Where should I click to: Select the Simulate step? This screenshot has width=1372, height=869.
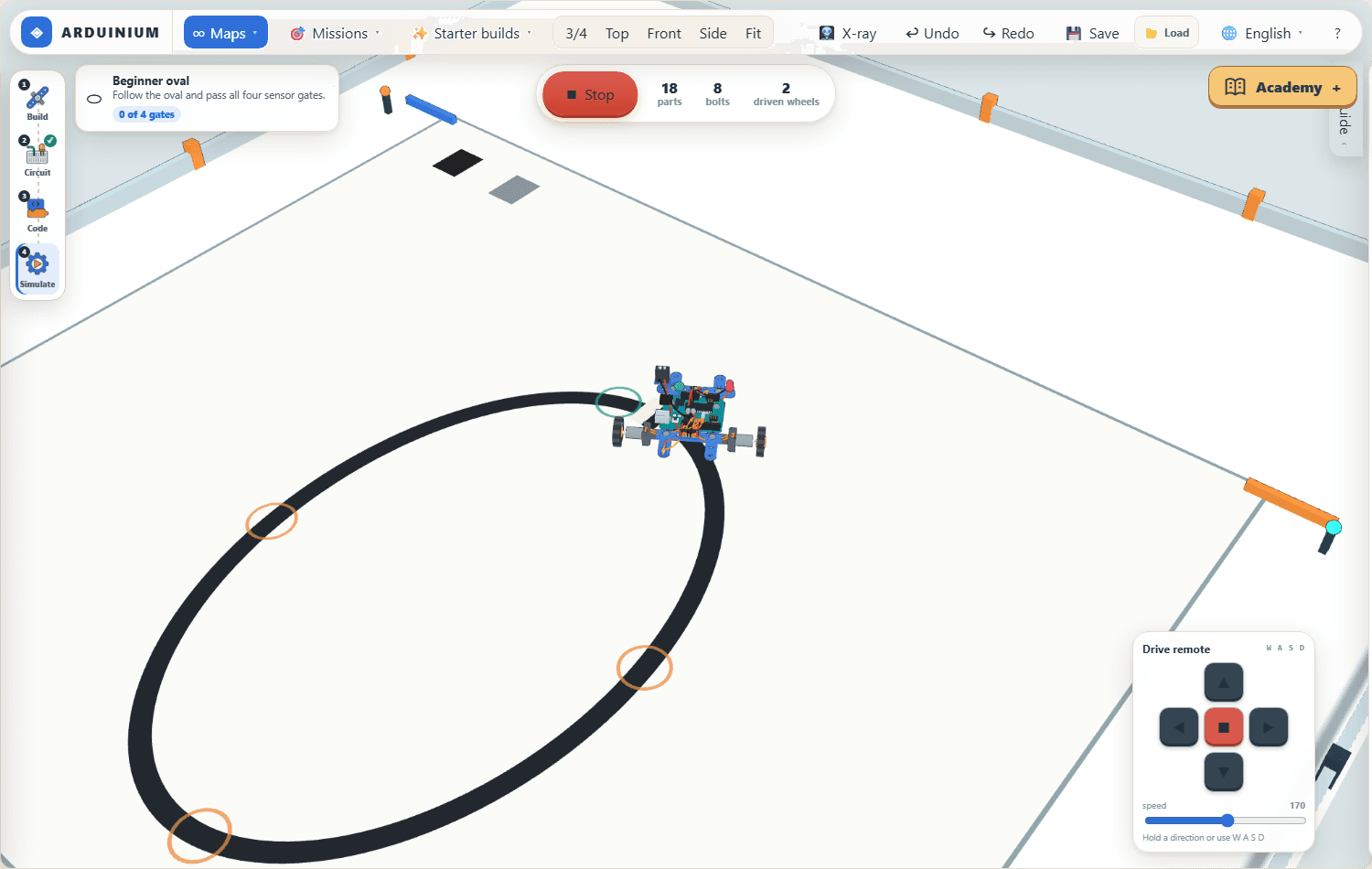pyautogui.click(x=38, y=268)
